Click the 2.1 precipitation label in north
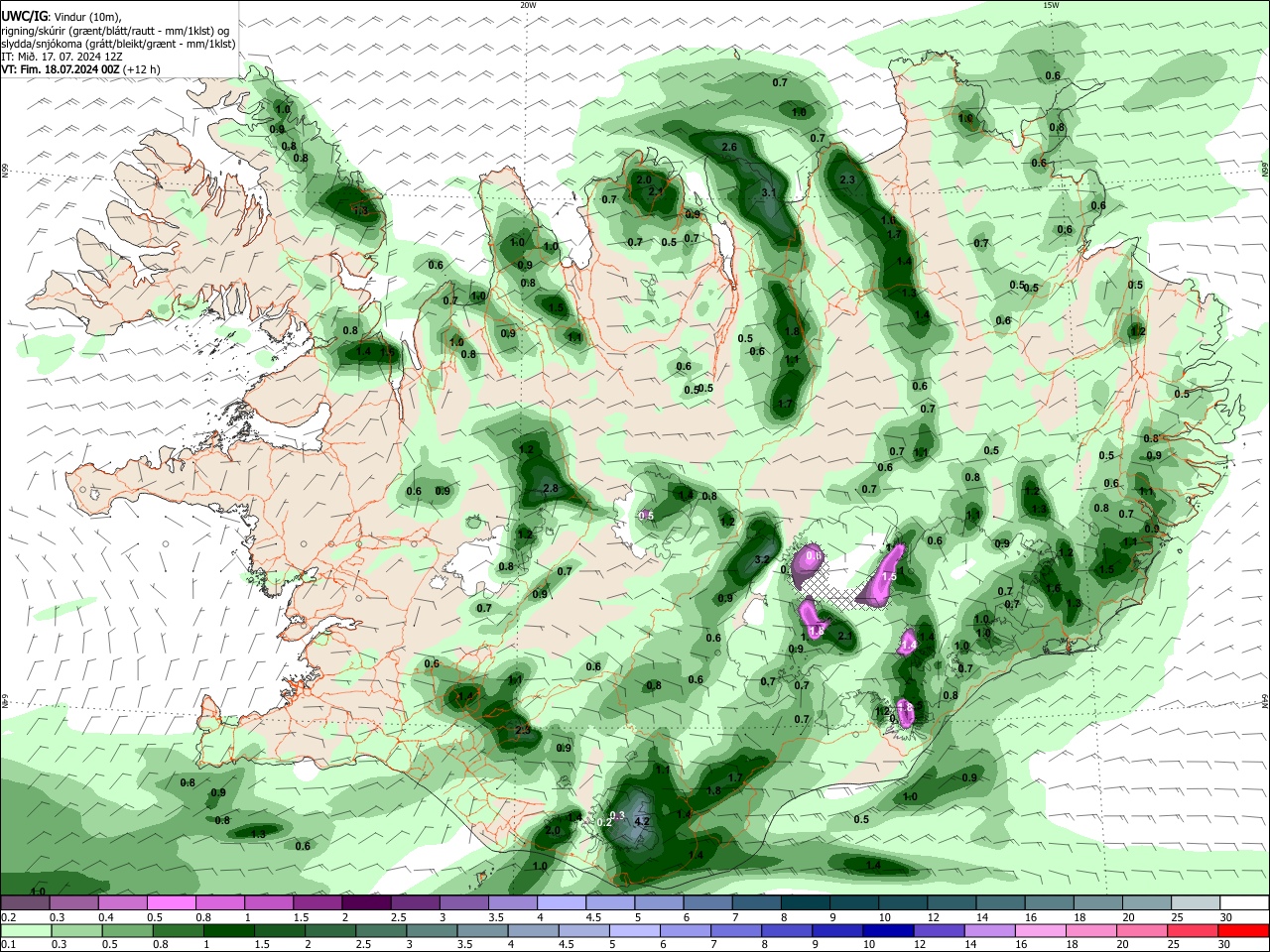 656,191
